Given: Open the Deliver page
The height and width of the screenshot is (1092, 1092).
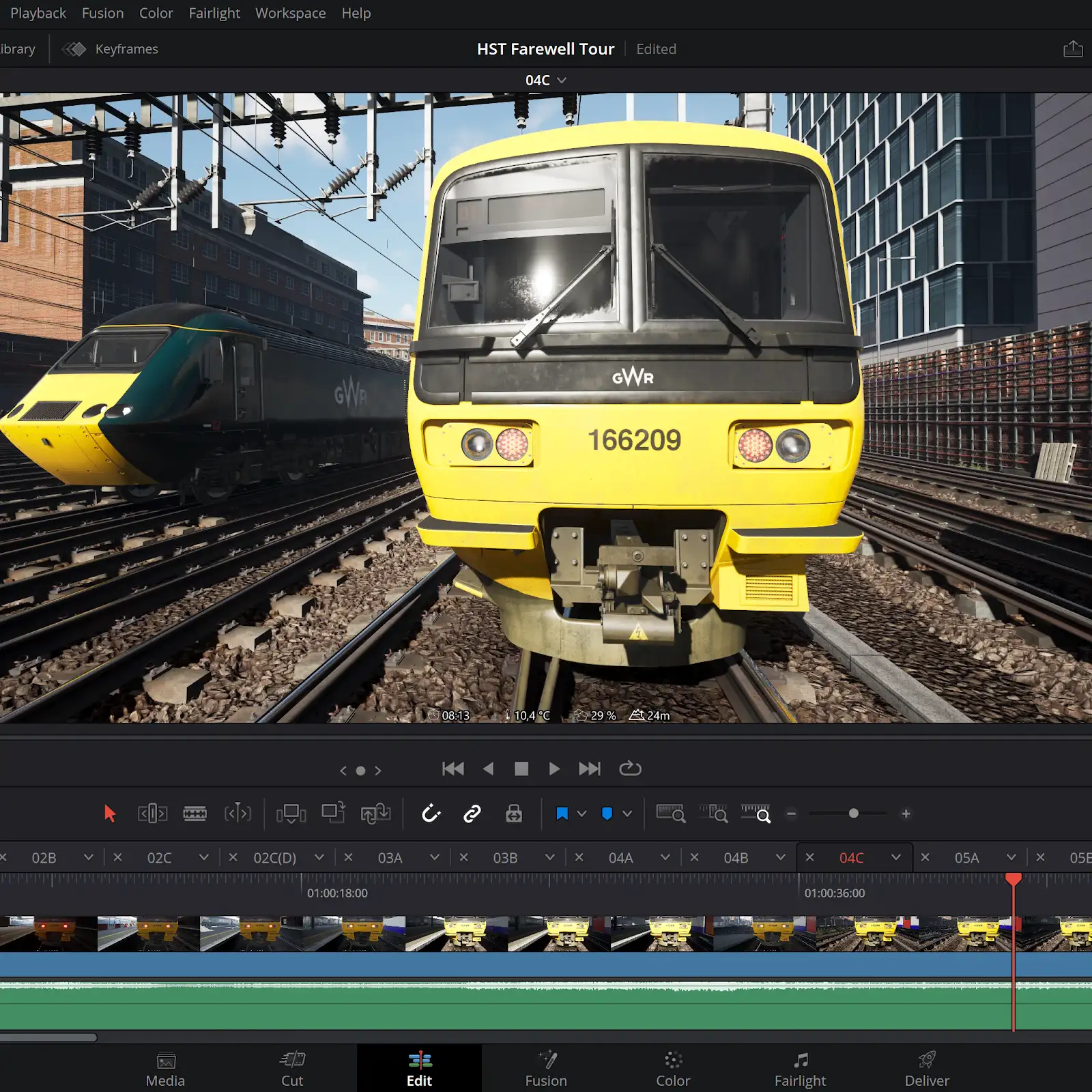Looking at the screenshot, I should pos(927,1069).
